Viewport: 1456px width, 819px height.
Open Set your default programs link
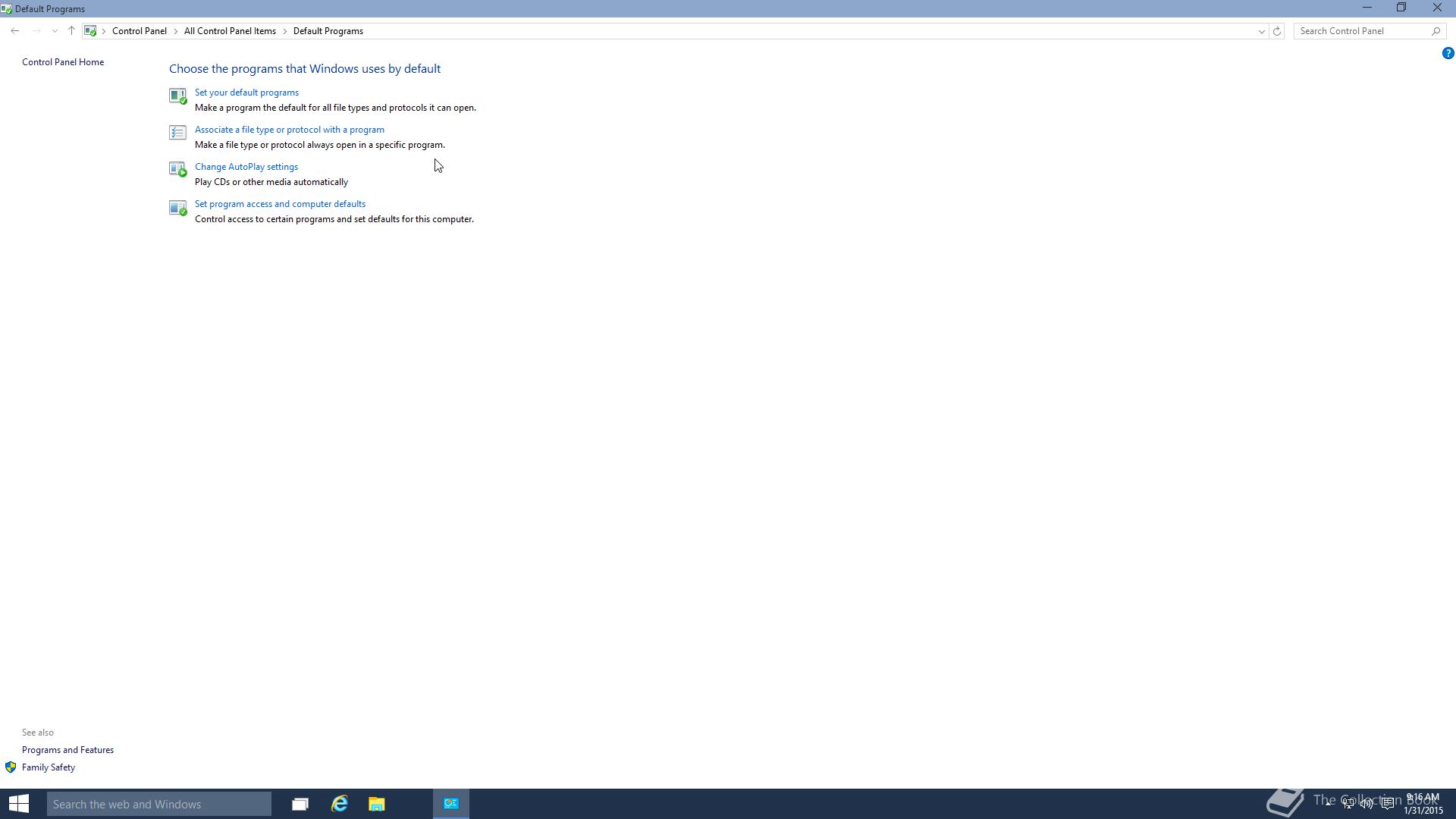click(x=246, y=93)
